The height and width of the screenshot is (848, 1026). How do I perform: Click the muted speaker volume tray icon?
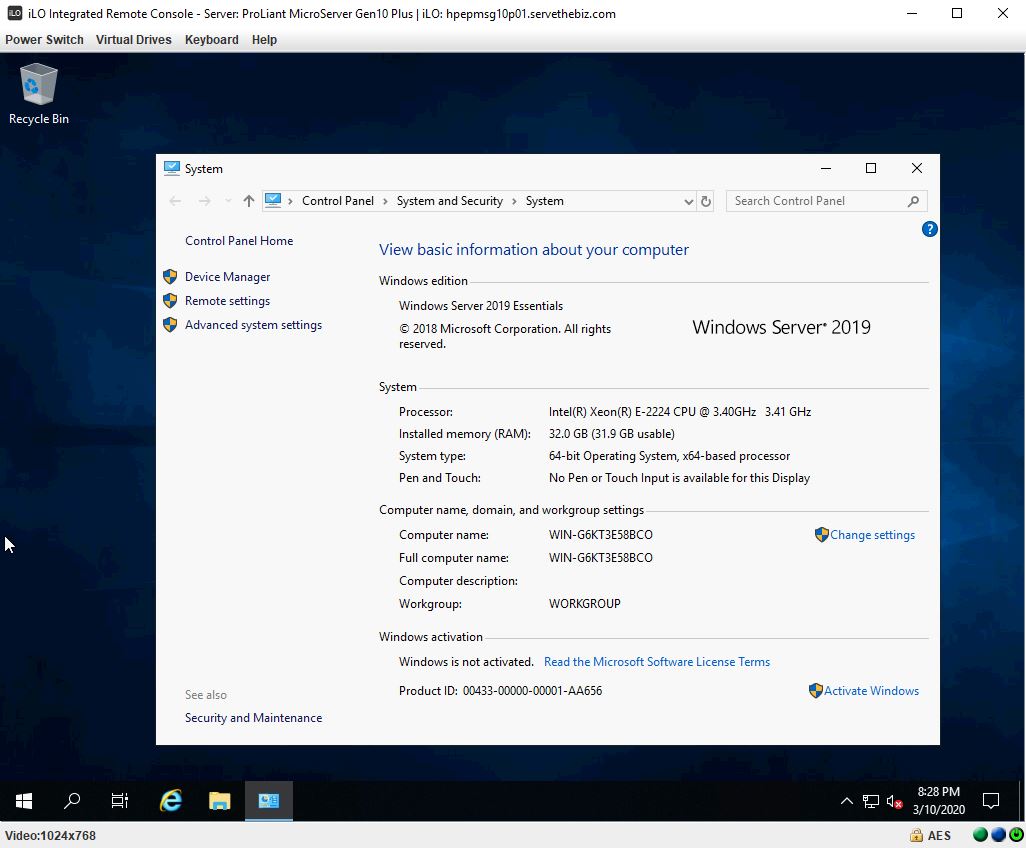pos(894,801)
